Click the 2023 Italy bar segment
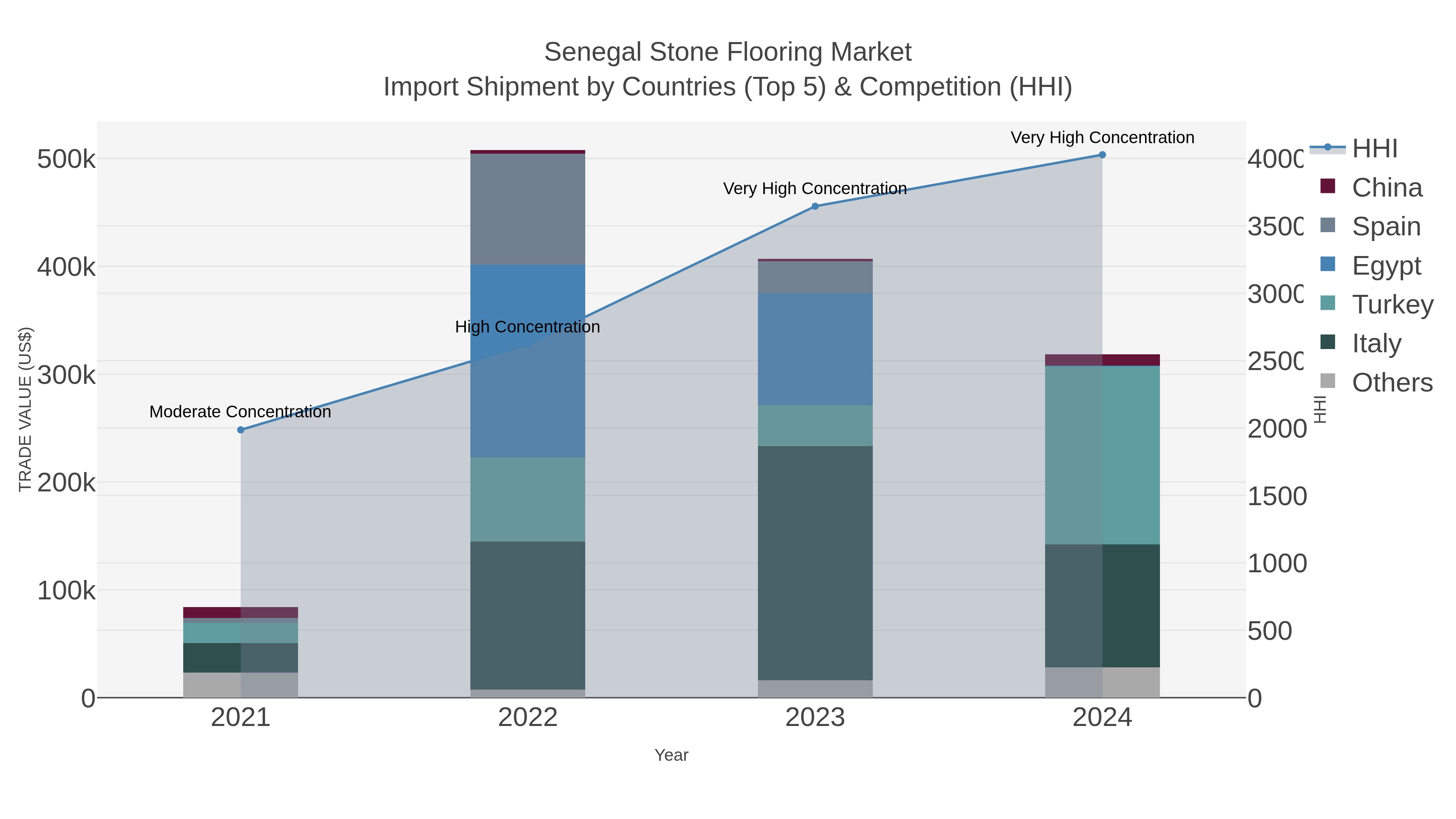This screenshot has height=819, width=1456. (815, 563)
